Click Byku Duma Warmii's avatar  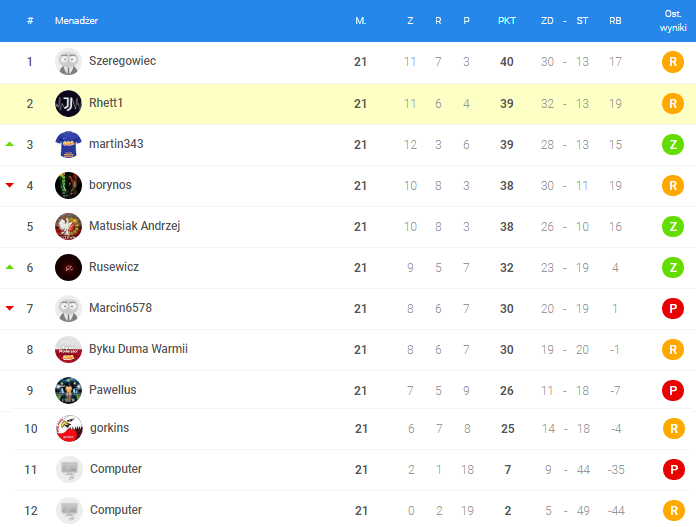tap(68, 349)
